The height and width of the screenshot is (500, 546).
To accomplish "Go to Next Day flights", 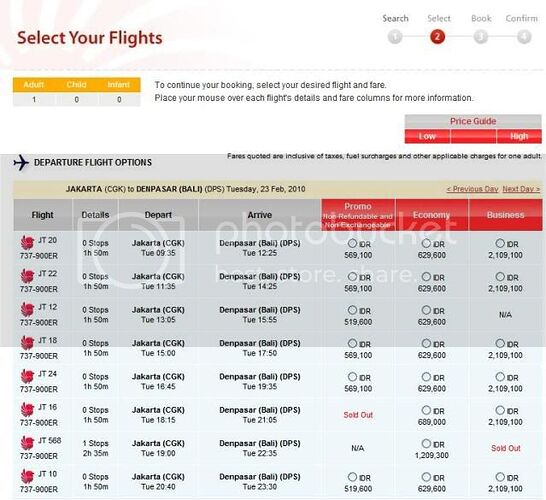I will pos(521,189).
